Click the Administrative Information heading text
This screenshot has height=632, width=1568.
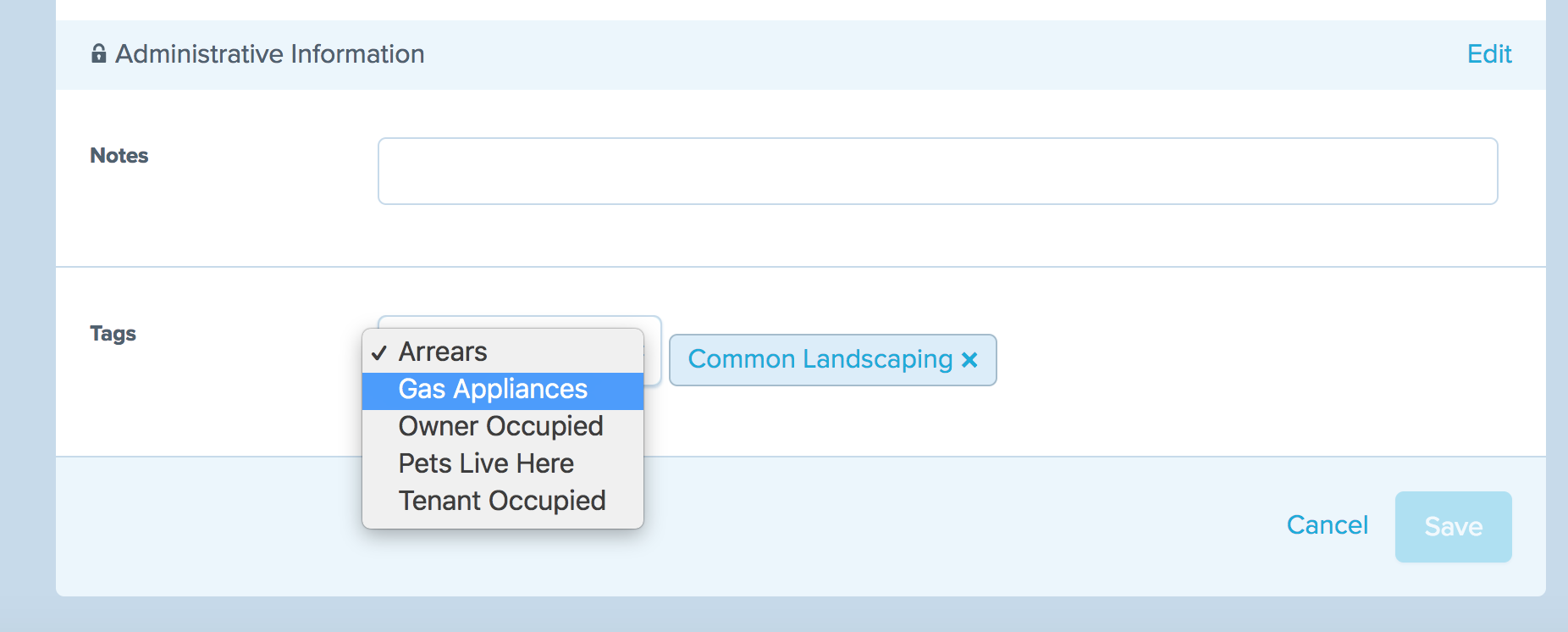tap(270, 54)
